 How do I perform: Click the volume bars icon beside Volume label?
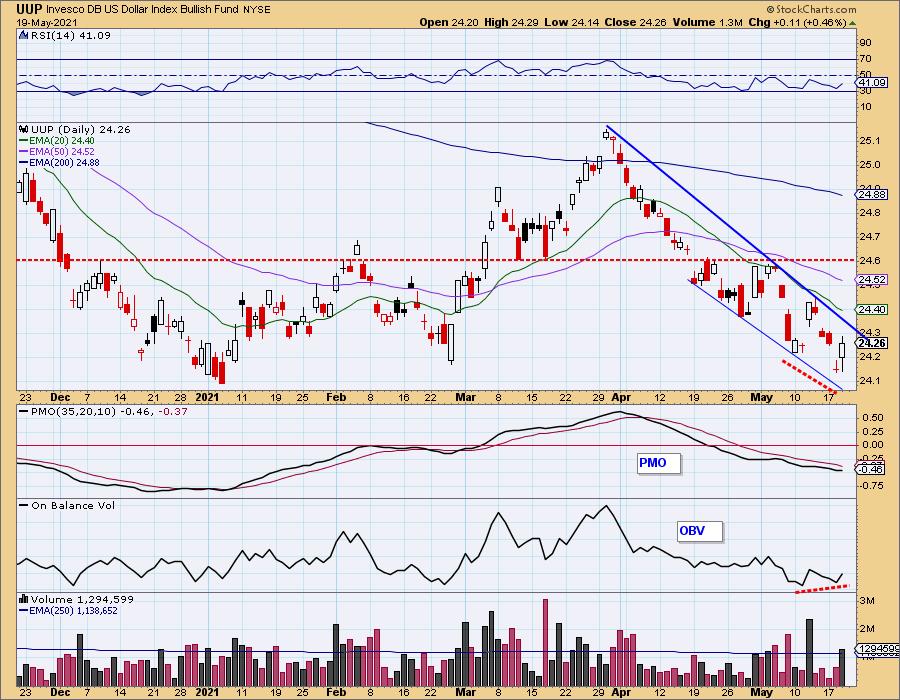24,599
